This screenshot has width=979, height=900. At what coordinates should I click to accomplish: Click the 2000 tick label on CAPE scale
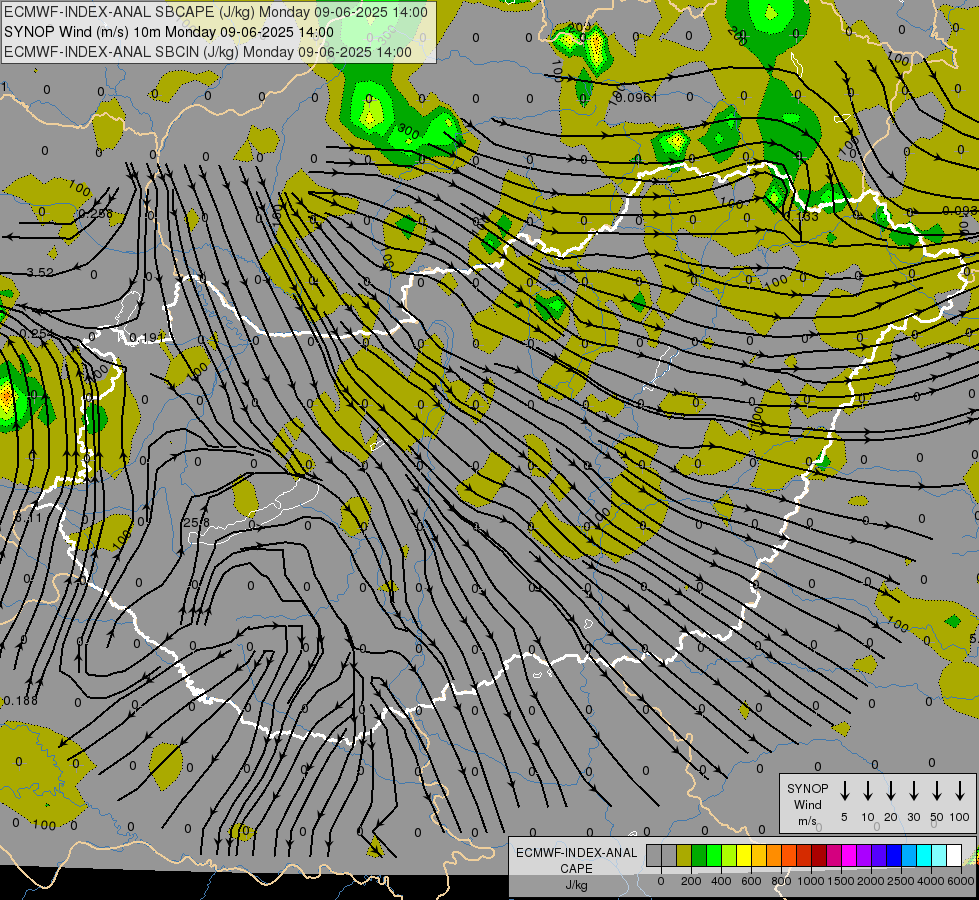click(x=871, y=881)
